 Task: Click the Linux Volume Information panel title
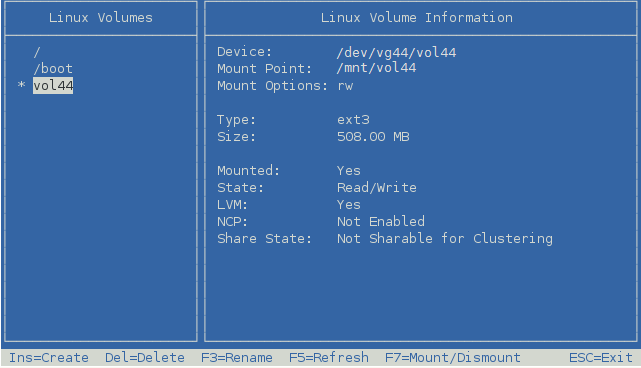417,18
